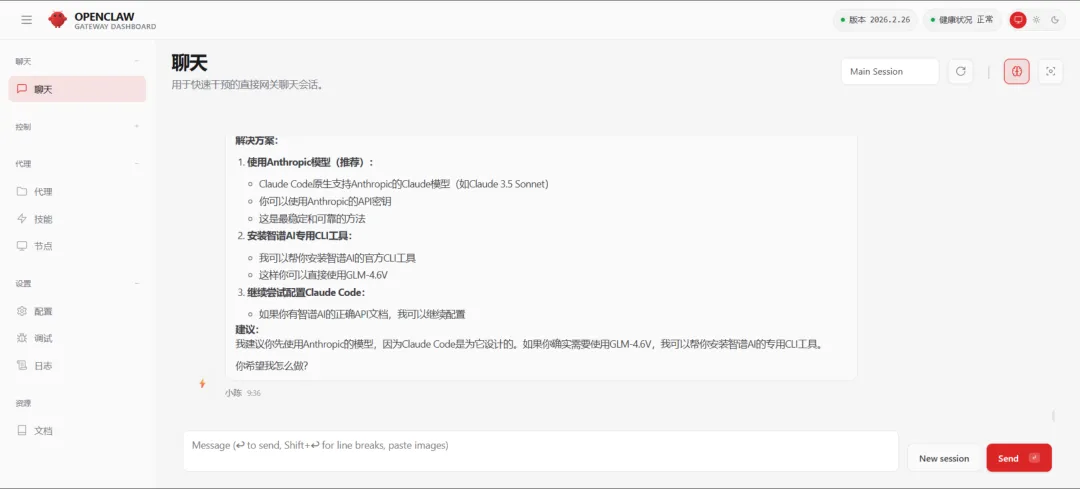Image resolution: width=1080 pixels, height=489 pixels.
Task: Click the 健康状况 正常 status pill
Action: (962, 20)
